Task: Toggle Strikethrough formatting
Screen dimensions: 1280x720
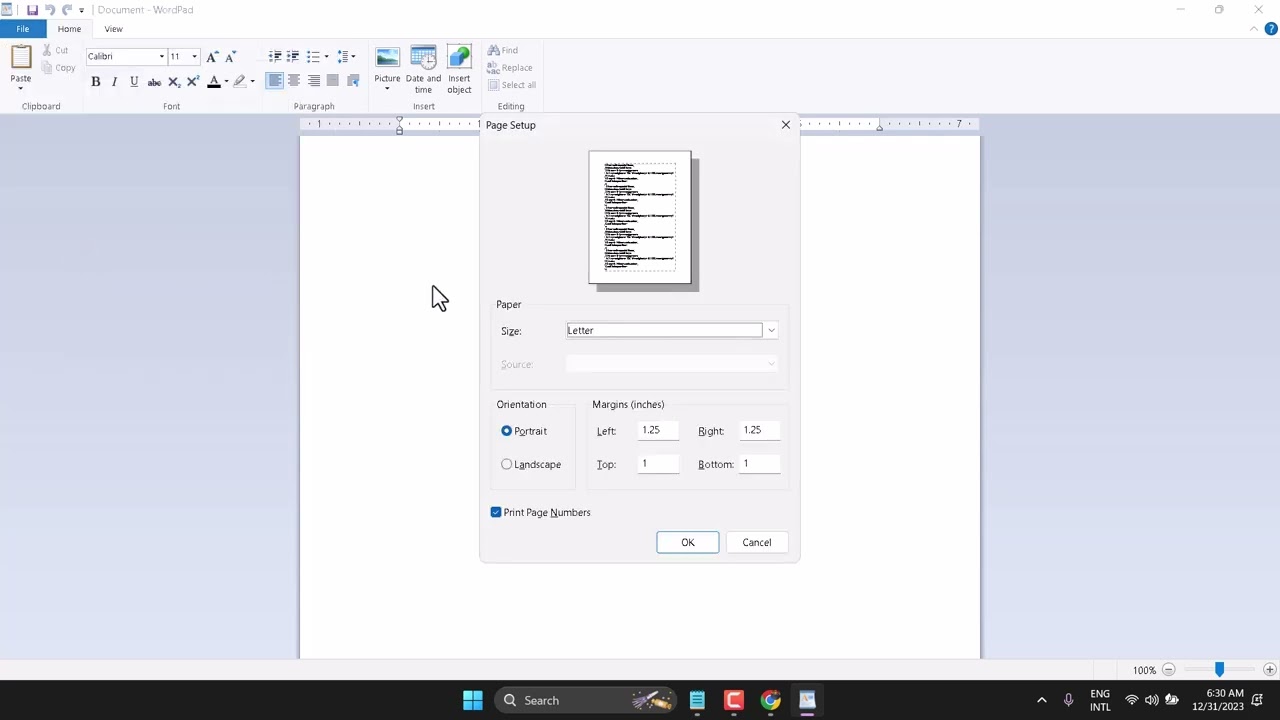Action: [x=154, y=82]
